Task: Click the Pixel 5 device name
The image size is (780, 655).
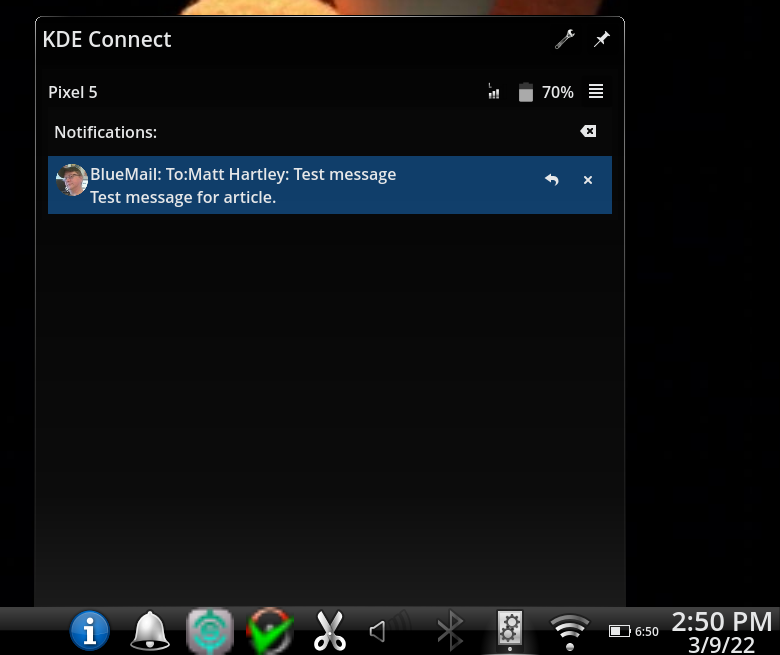Action: (x=73, y=93)
